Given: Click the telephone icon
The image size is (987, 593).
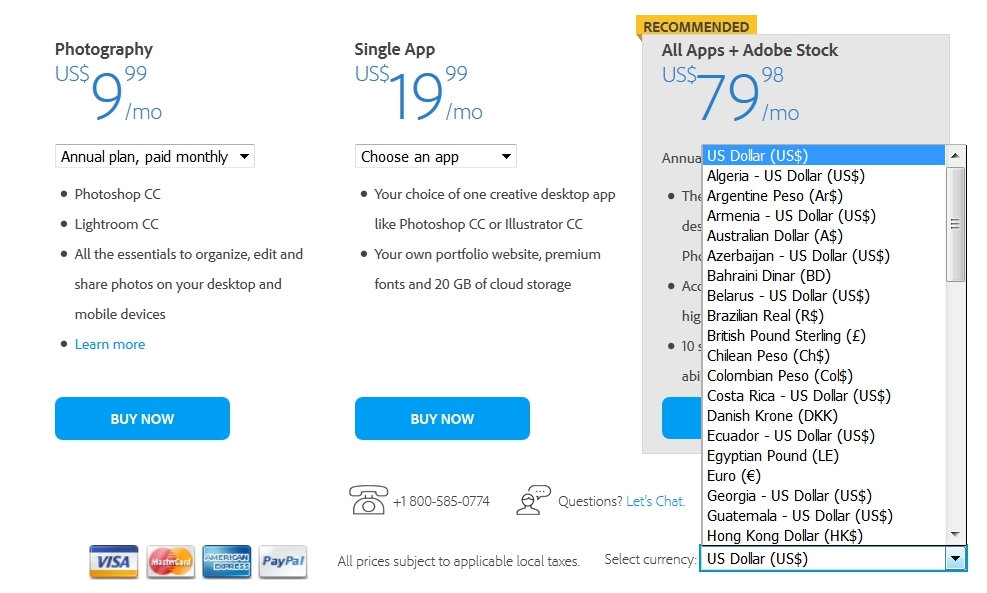Looking at the screenshot, I should [x=368, y=499].
